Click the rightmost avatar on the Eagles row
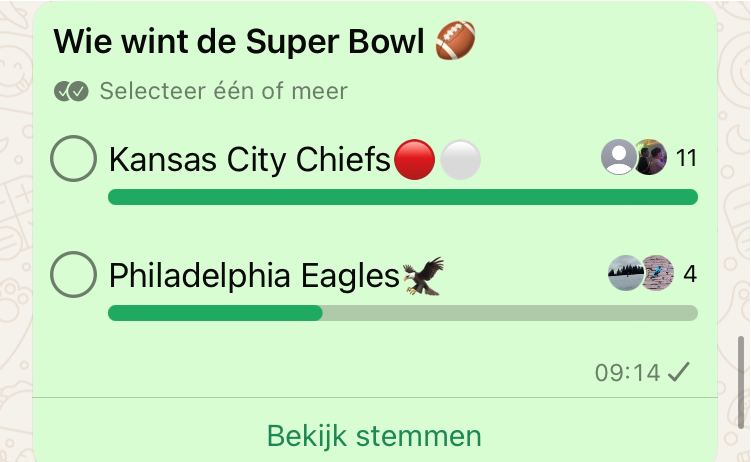The height and width of the screenshot is (462, 751). click(658, 273)
